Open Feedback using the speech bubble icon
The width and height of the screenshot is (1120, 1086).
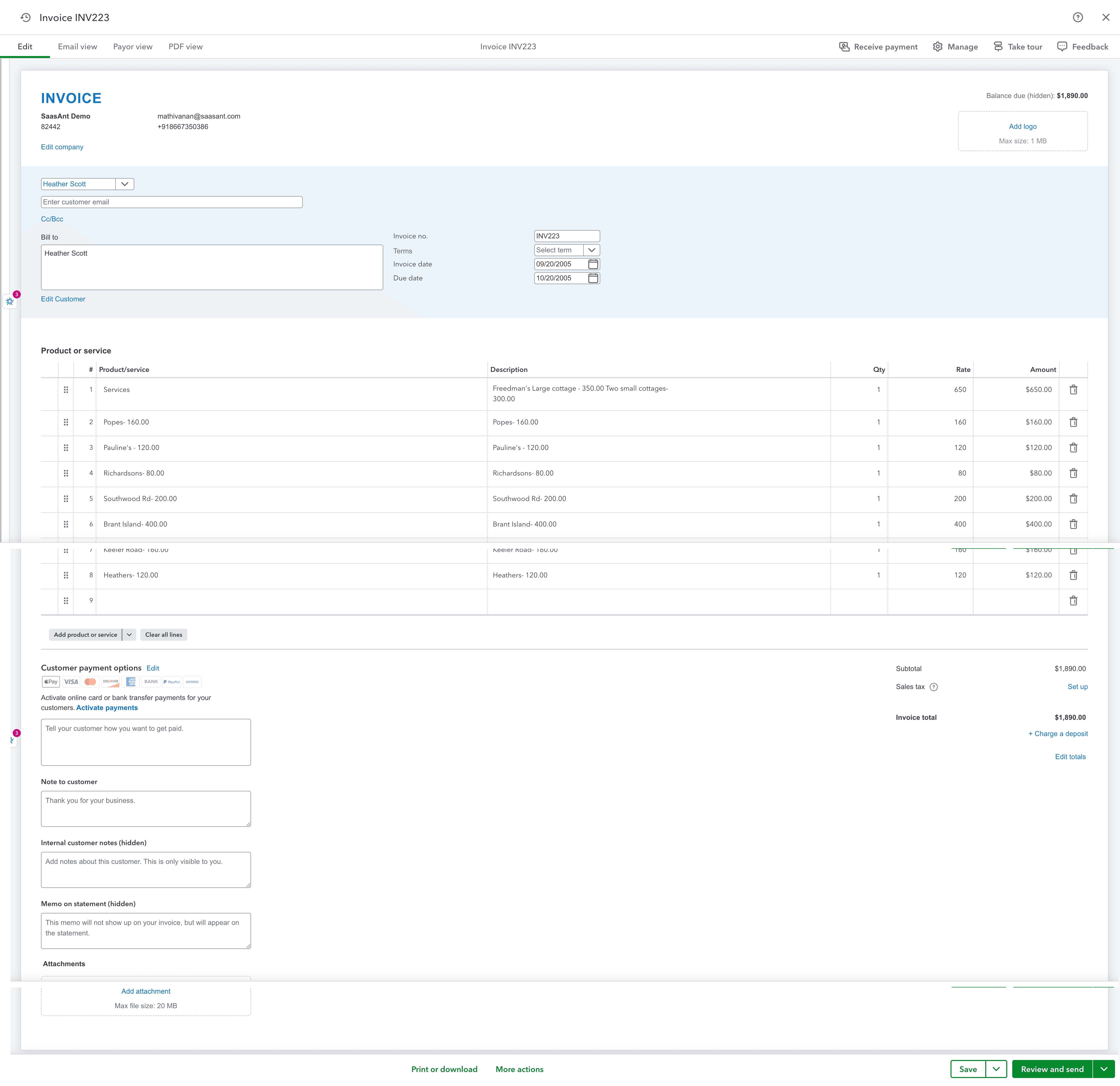pyautogui.click(x=1062, y=46)
